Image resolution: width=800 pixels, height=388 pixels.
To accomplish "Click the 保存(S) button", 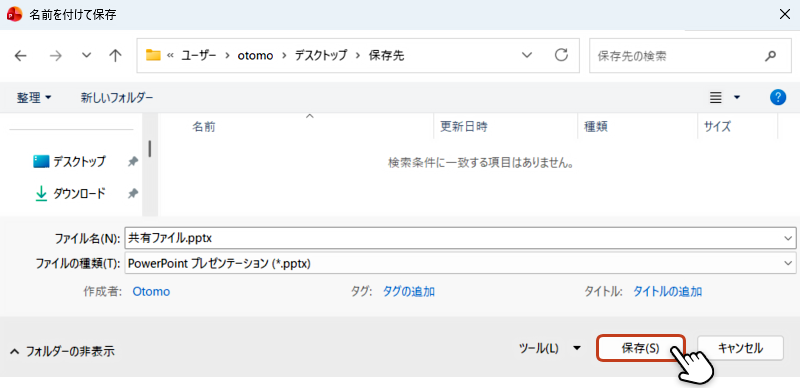I will pyautogui.click(x=640, y=349).
